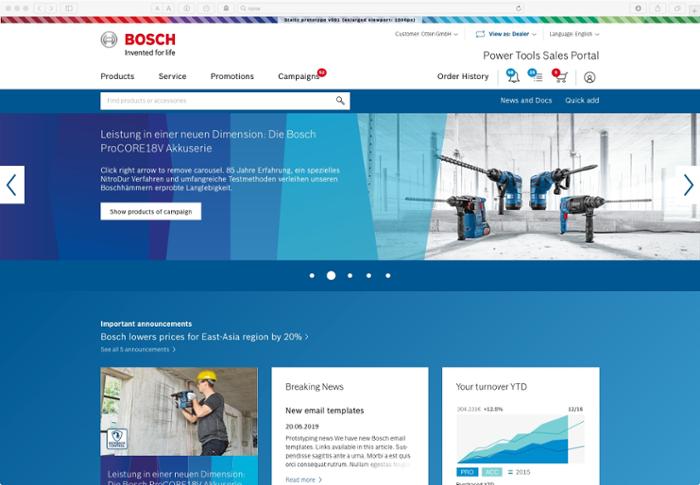Click the search magnifier icon
The height and width of the screenshot is (485, 700).
click(x=340, y=100)
